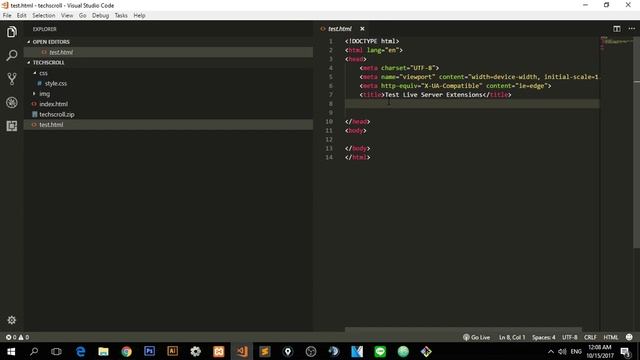Open the Action Center notifications
This screenshot has width=640, height=360.
[625, 351]
